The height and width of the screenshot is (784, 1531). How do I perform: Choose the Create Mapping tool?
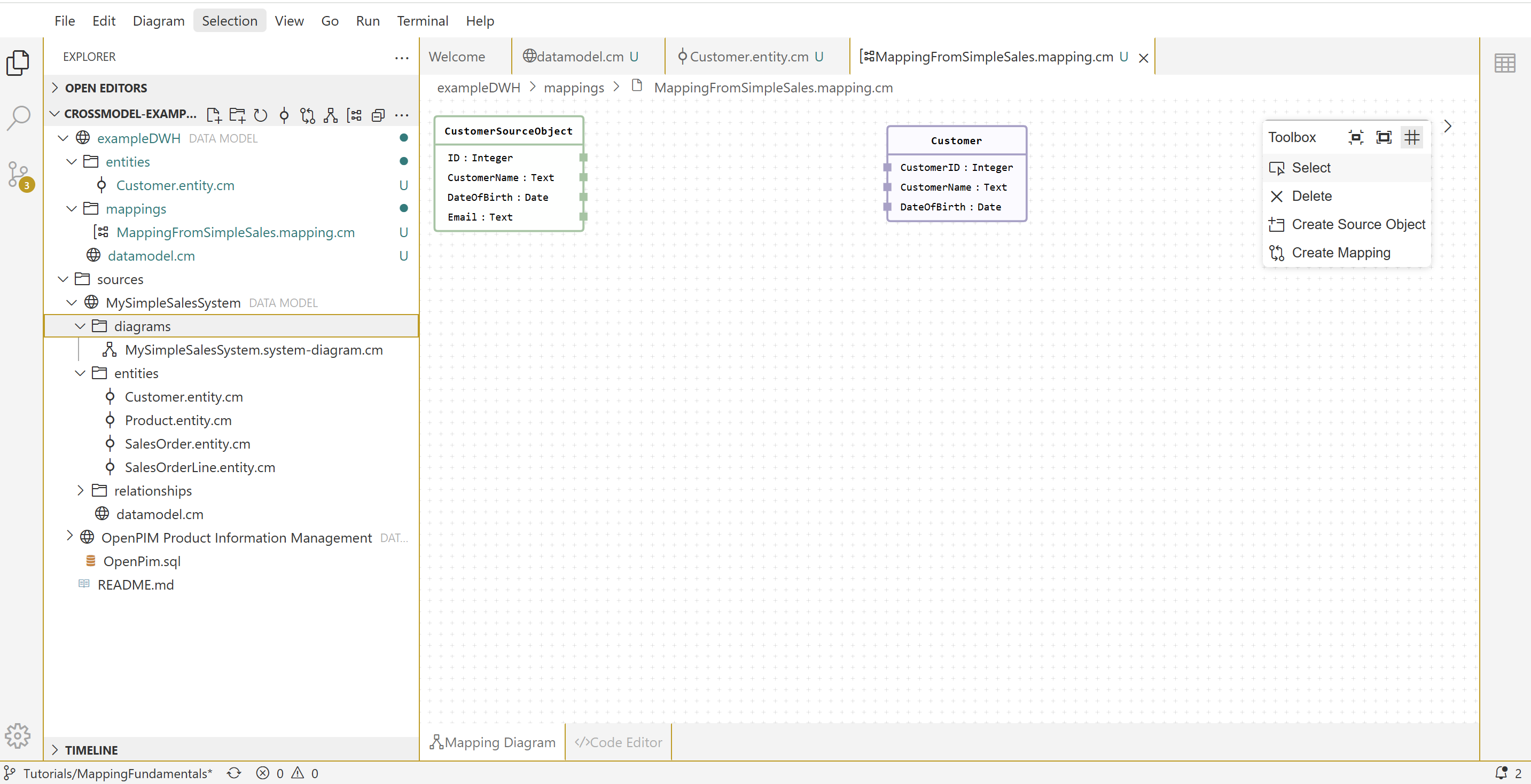pos(1340,253)
